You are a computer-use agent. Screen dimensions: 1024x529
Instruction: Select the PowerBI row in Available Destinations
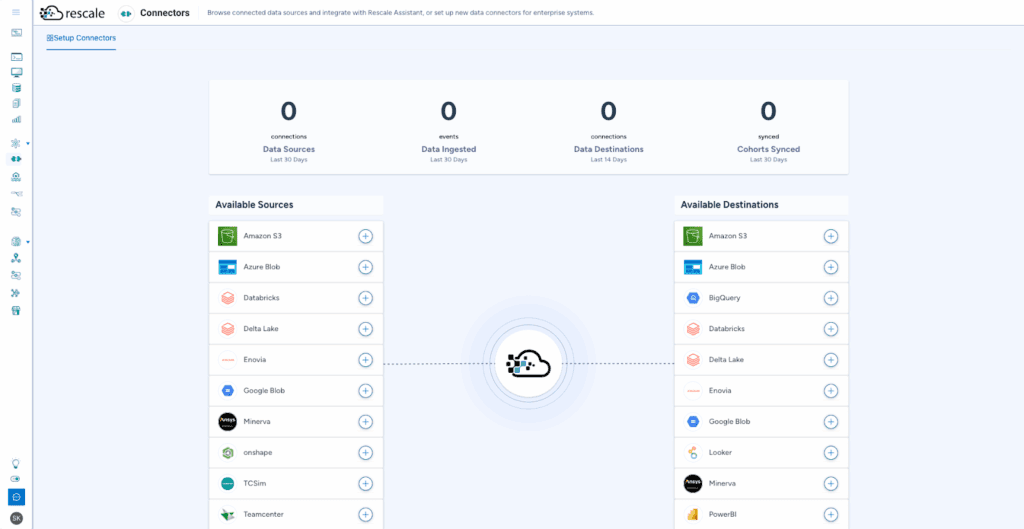click(750, 515)
